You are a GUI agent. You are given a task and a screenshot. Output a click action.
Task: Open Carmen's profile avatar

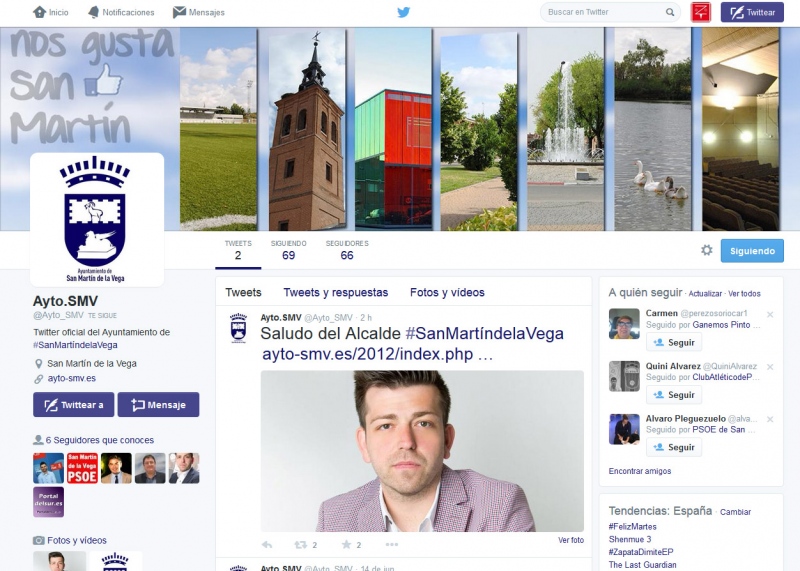click(624, 324)
